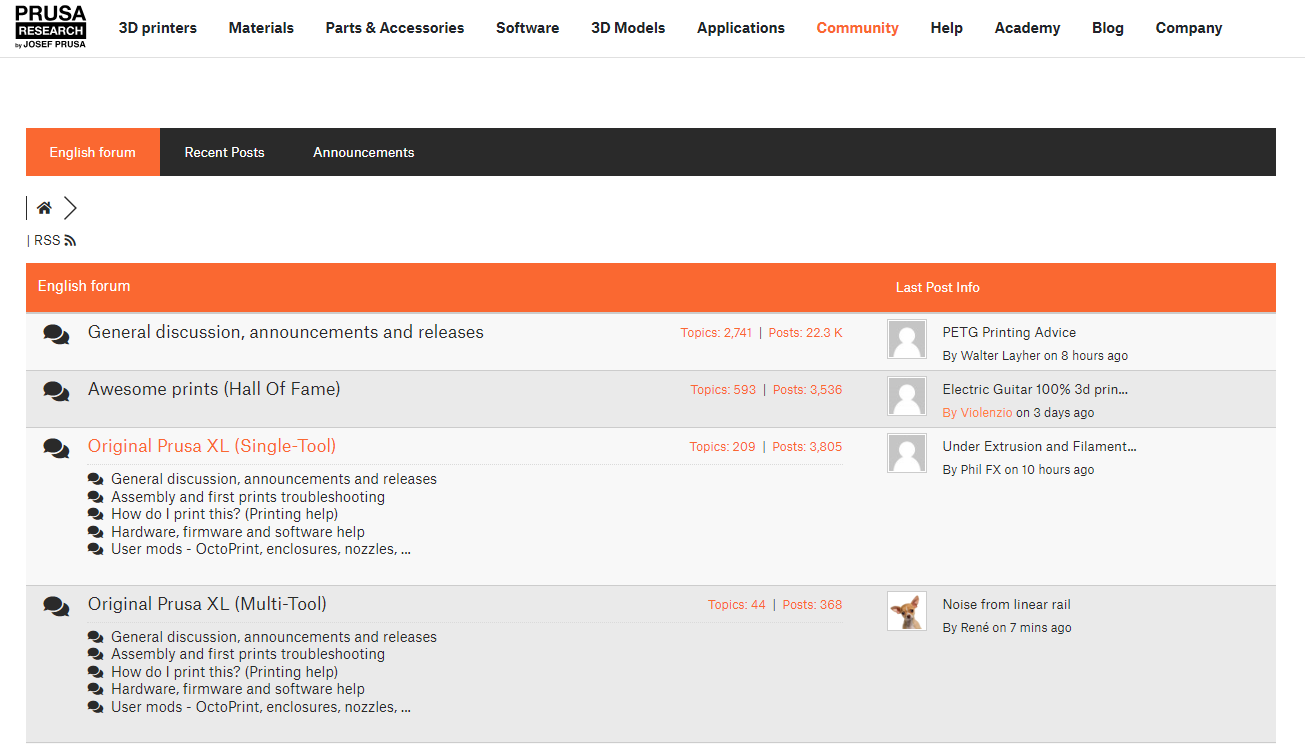This screenshot has height=744, width=1305.
Task: Click Posts: 368 count for Multi-Tool
Action: [812, 605]
